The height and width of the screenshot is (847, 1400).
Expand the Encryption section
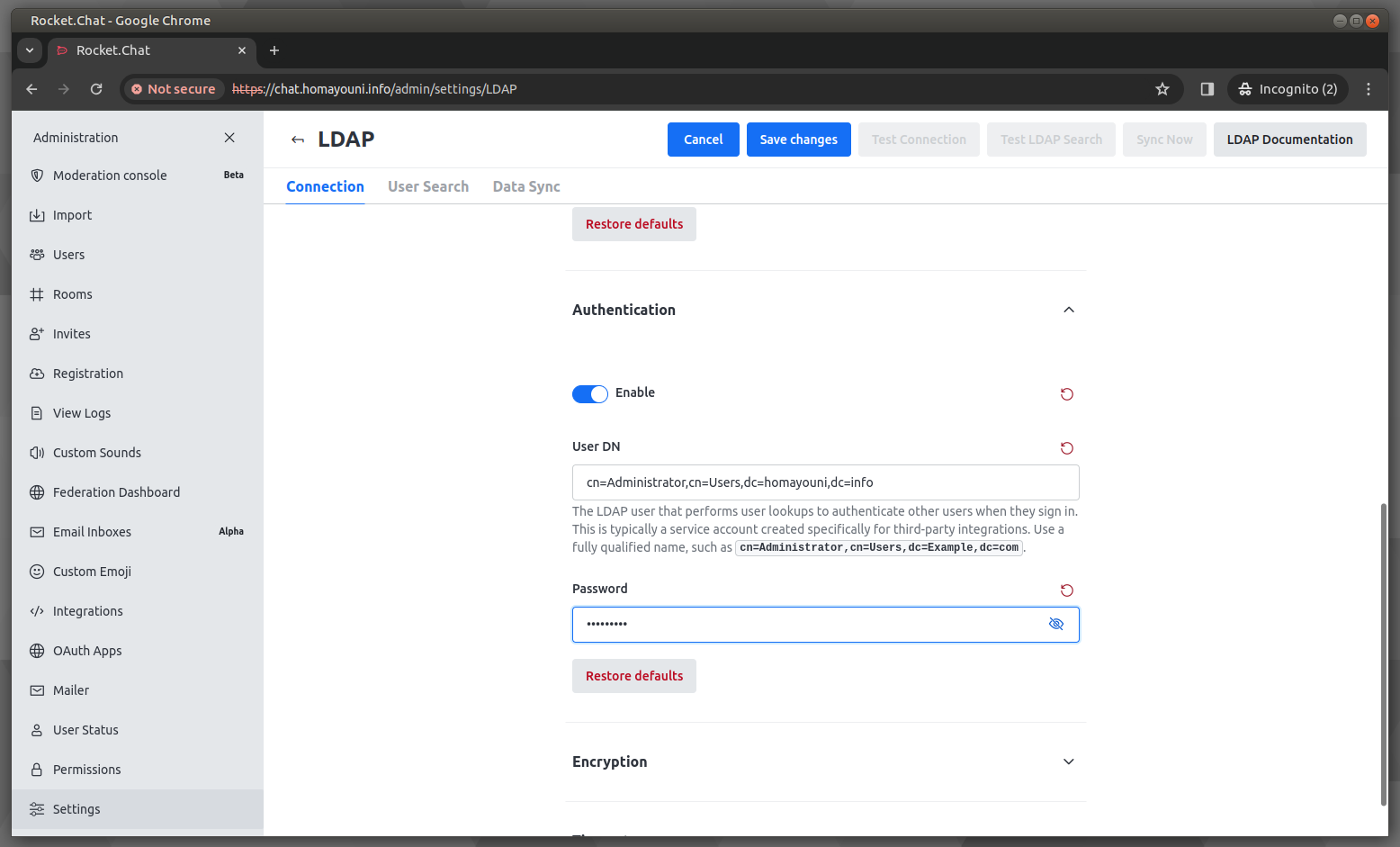pyautogui.click(x=1069, y=761)
